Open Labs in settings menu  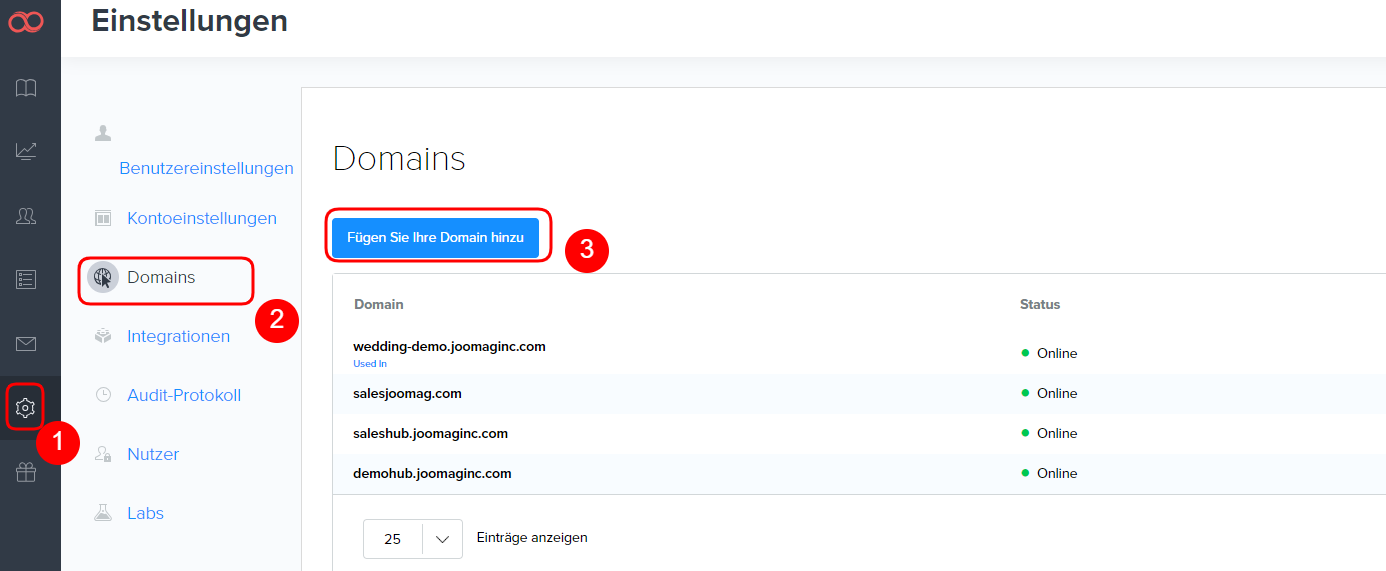(145, 513)
